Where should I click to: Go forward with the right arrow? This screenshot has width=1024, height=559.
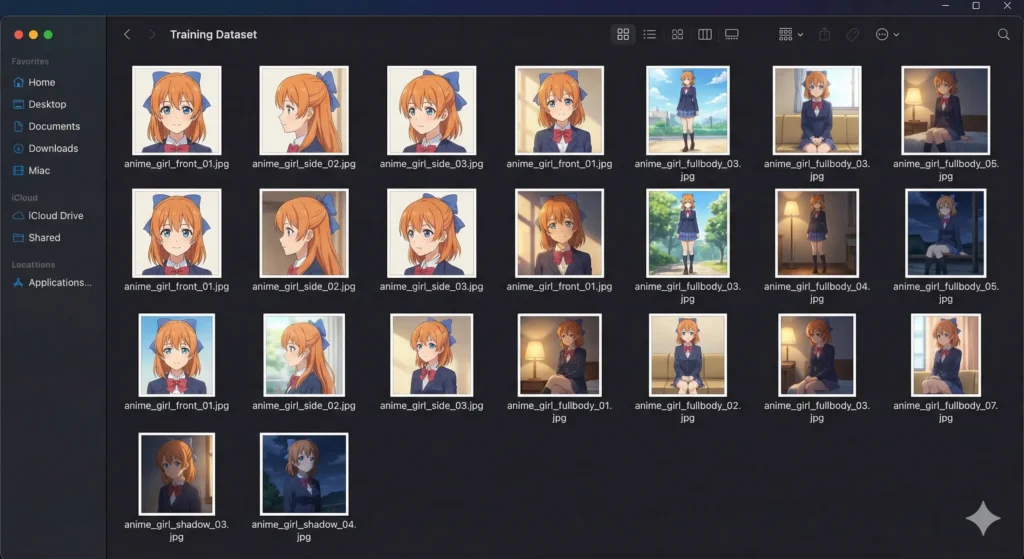(152, 34)
